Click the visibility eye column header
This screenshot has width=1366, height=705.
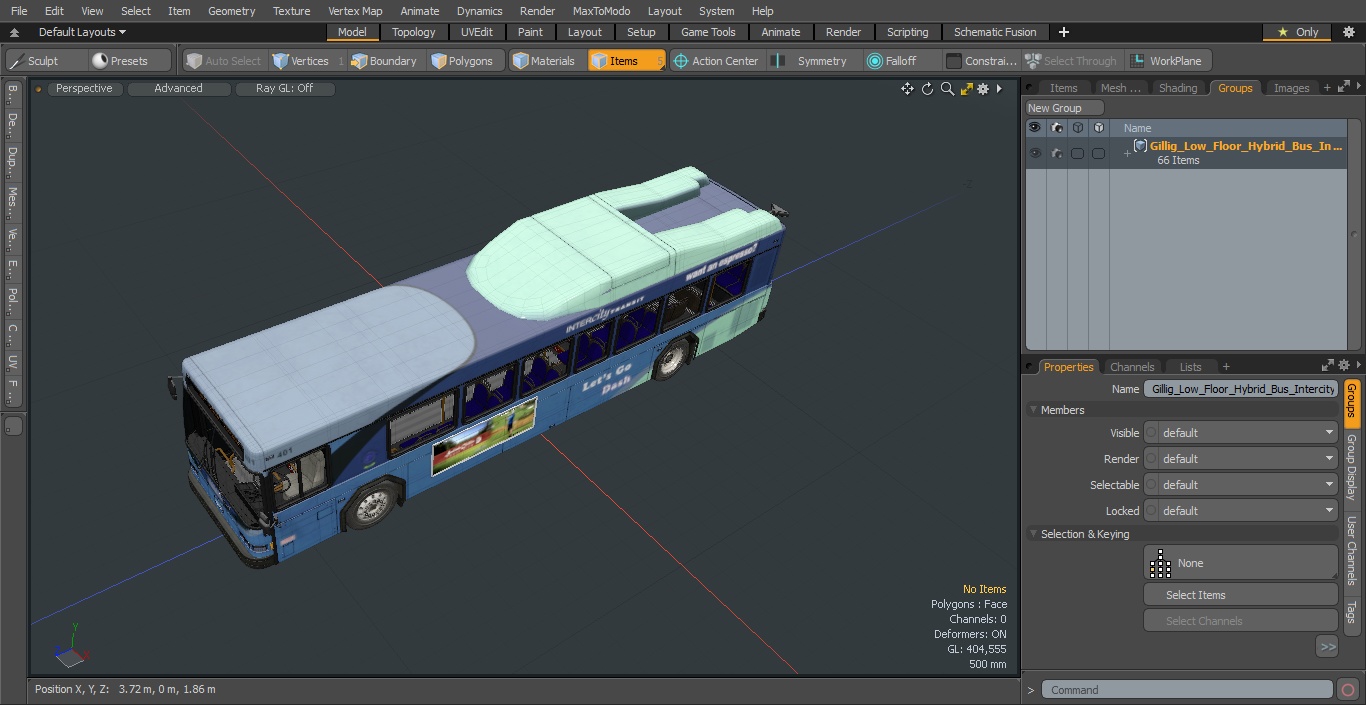pos(1035,128)
